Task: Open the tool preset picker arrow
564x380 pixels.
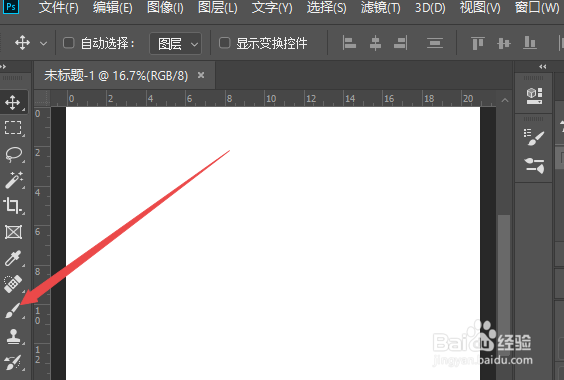Action: coord(44,44)
